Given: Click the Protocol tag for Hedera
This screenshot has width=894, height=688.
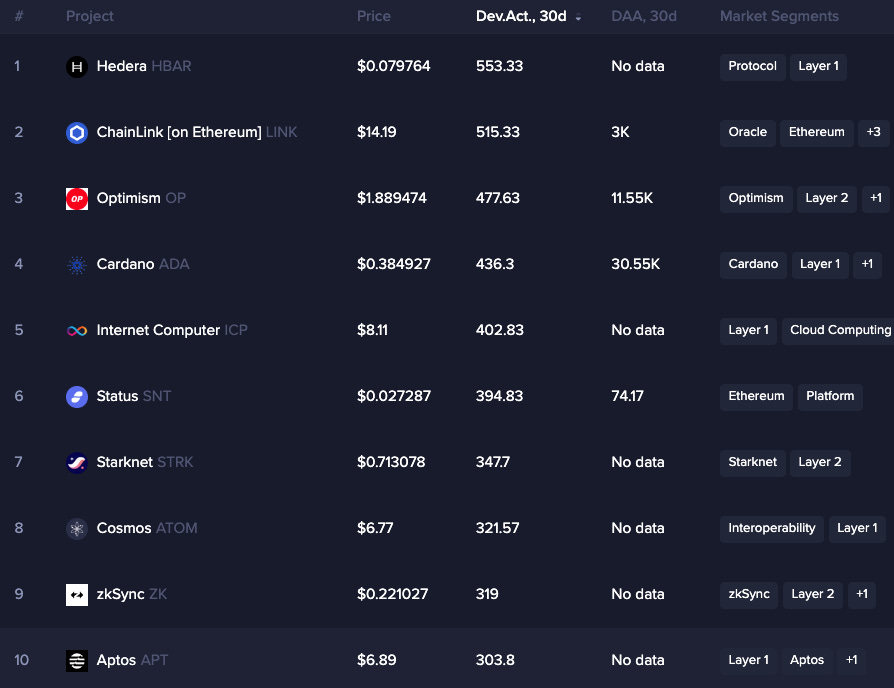Looking at the screenshot, I should pos(753,67).
